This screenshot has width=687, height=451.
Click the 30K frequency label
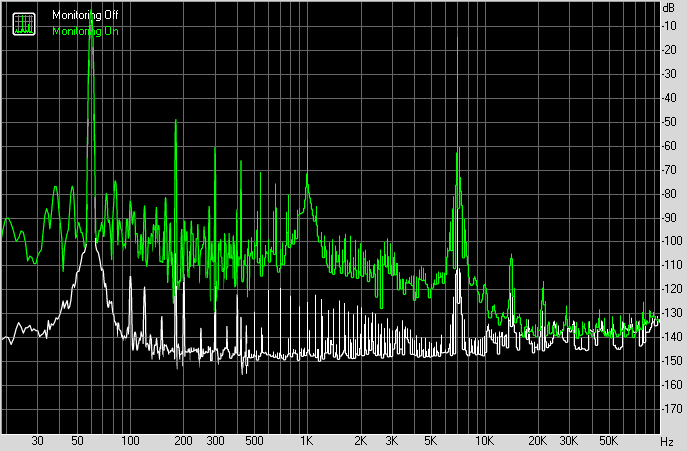(568, 440)
